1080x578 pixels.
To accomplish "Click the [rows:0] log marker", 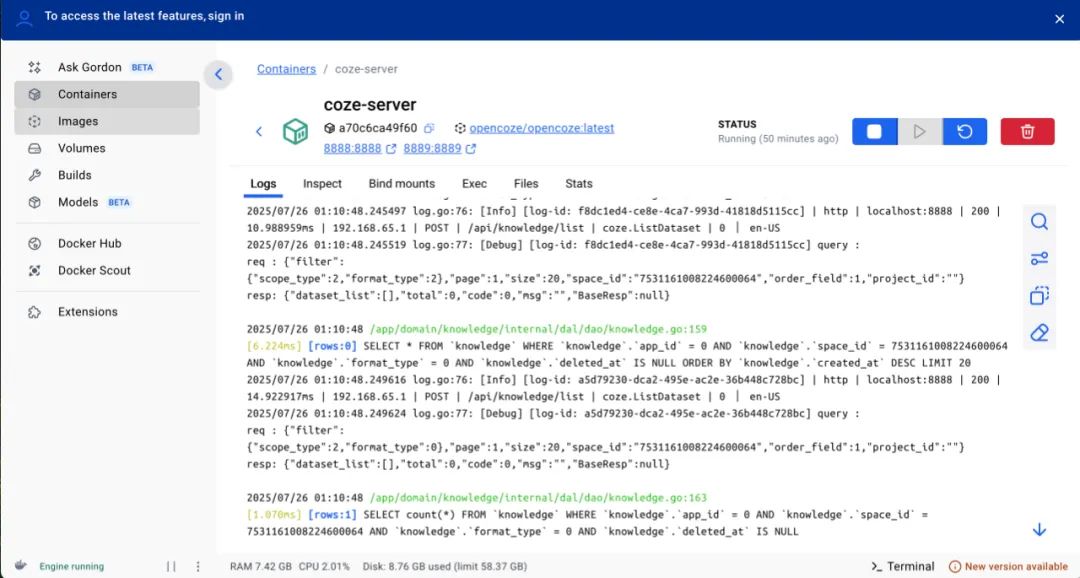I will (332, 346).
